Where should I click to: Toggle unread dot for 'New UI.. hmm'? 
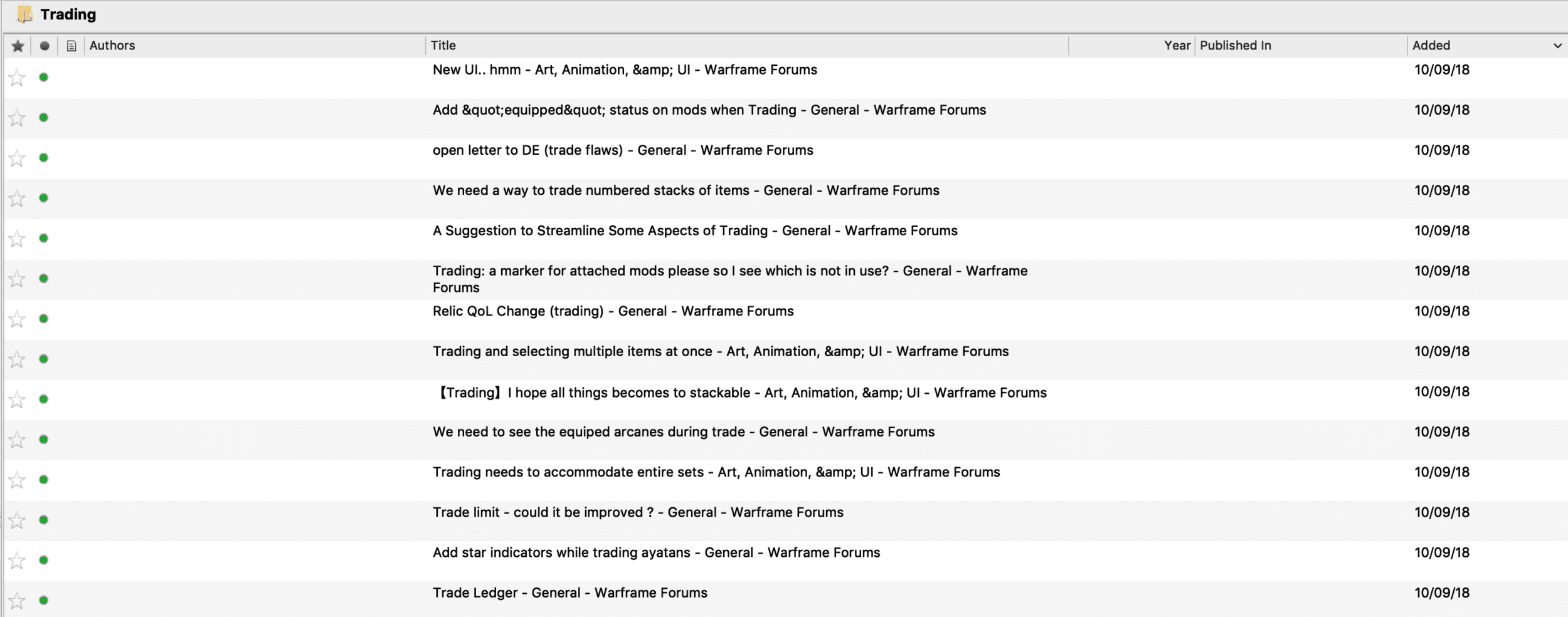43,77
